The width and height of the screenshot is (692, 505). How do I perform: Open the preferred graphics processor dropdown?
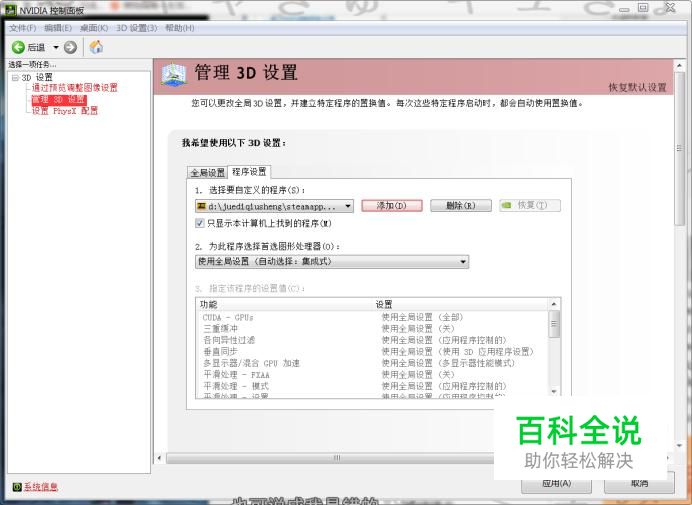tap(332, 262)
